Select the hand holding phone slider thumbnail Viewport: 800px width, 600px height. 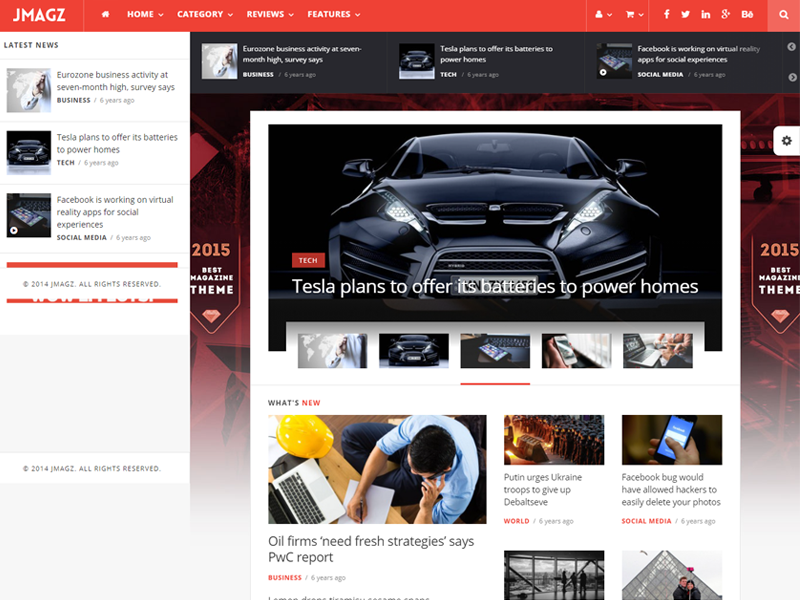click(x=577, y=351)
